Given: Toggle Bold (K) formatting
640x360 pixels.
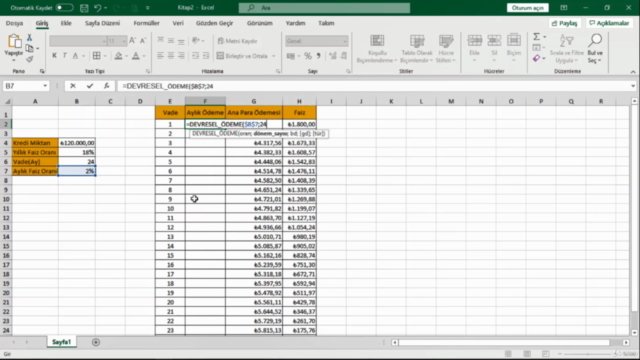Looking at the screenshot, I should [54, 56].
